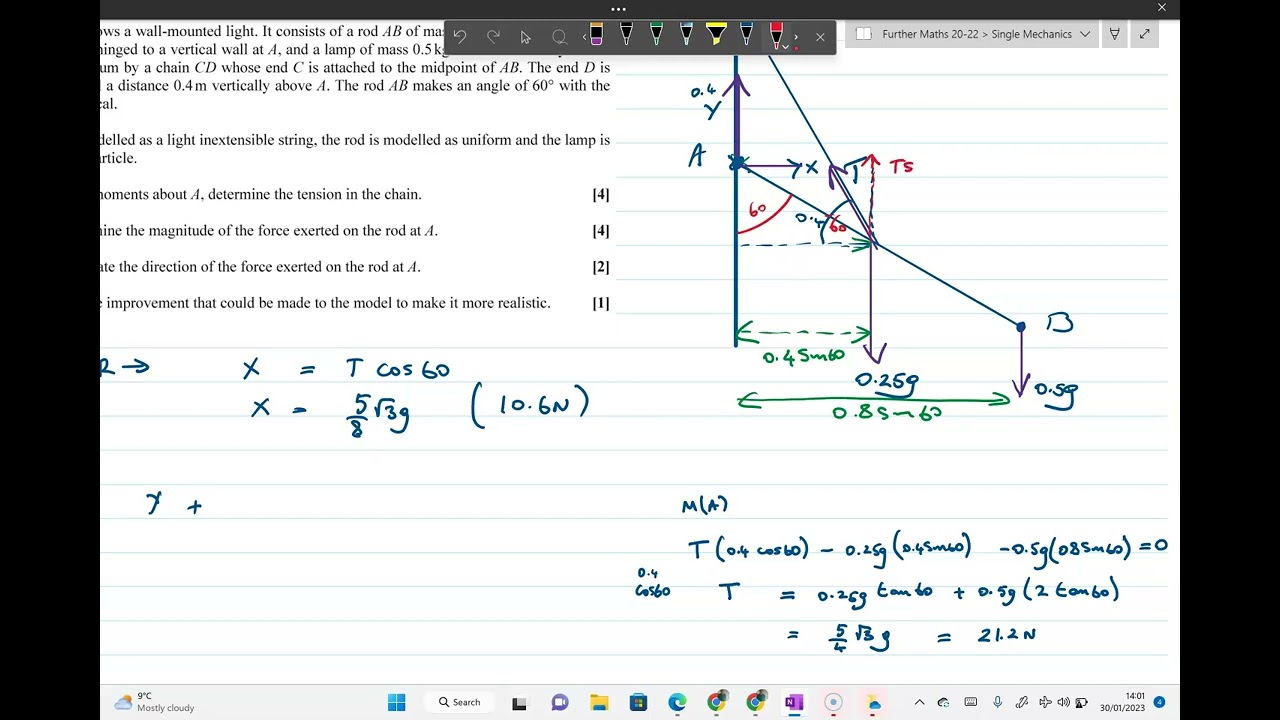Viewport: 1280px width, 720px height.
Task: Open the notebook icon beside Further Maths
Action: (x=864, y=34)
